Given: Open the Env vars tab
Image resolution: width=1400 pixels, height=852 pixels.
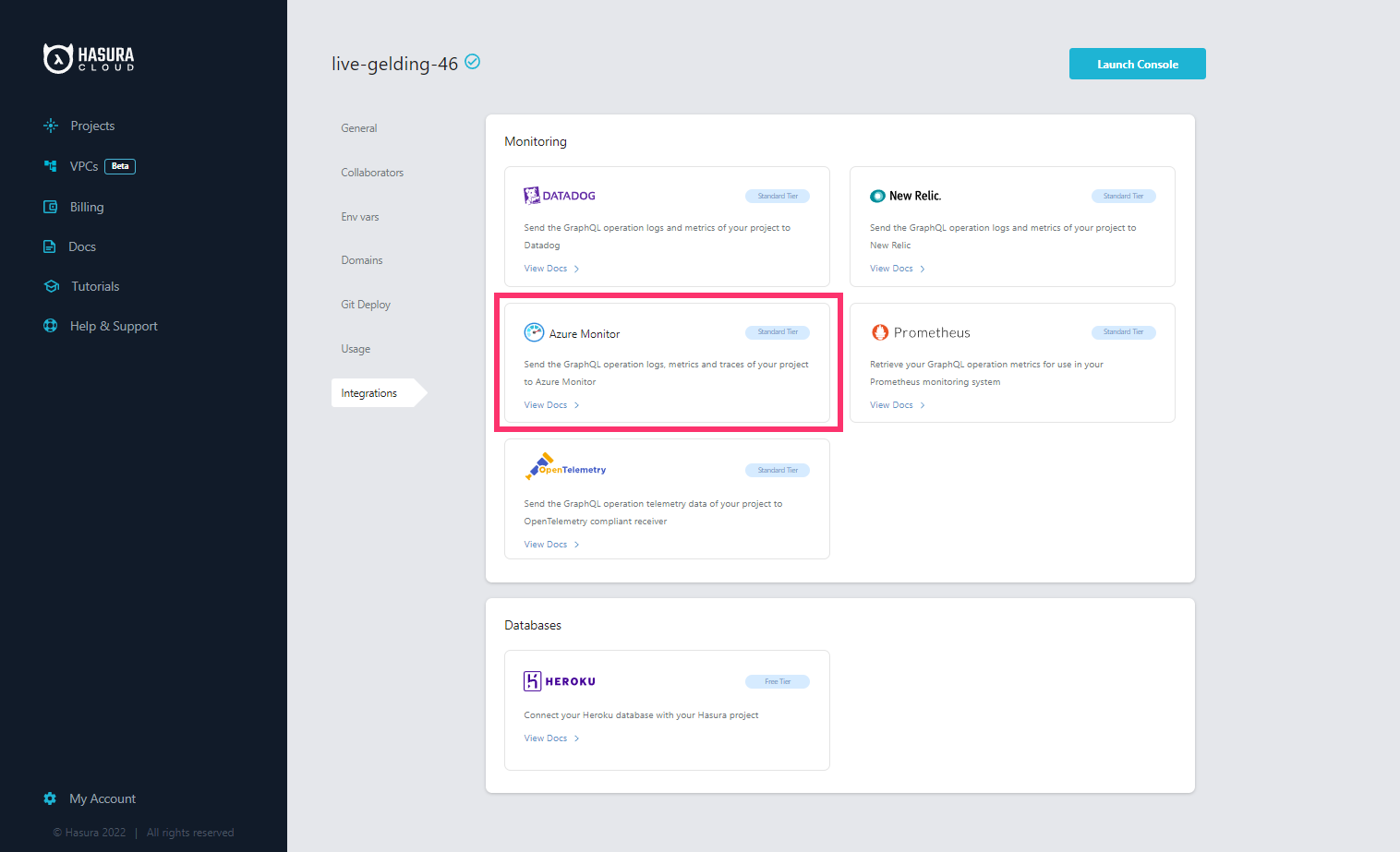Looking at the screenshot, I should (360, 216).
